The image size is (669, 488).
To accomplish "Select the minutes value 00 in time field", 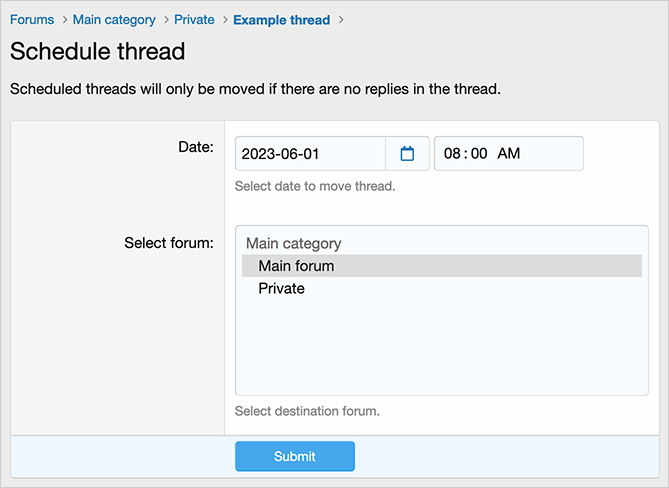I will [479, 154].
